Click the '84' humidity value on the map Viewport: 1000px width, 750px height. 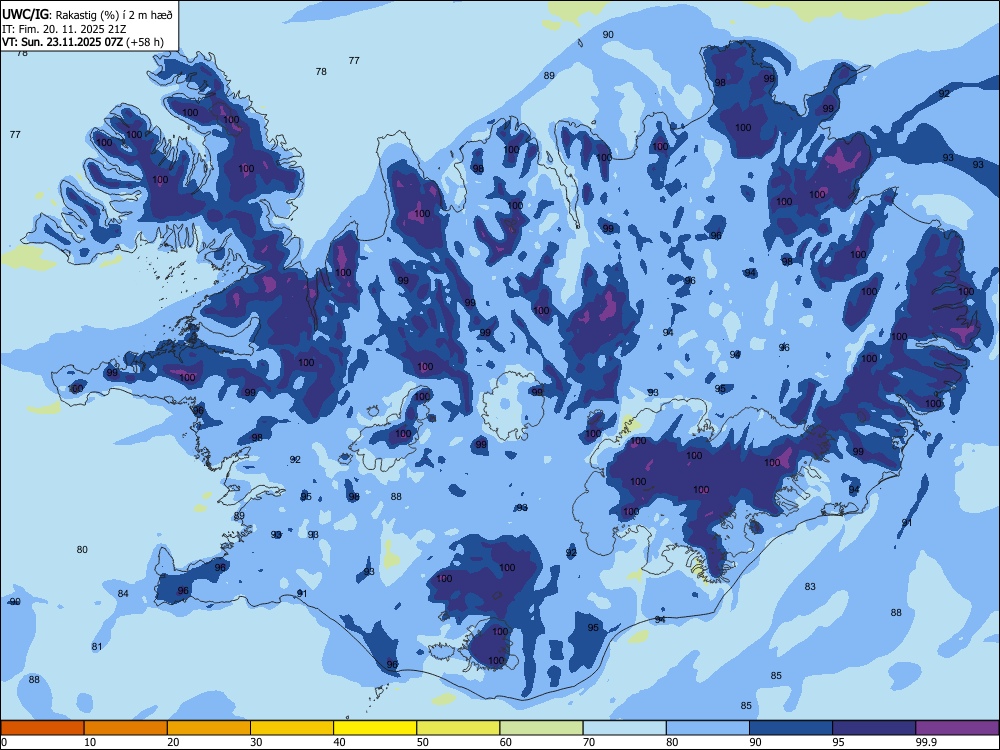(123, 594)
